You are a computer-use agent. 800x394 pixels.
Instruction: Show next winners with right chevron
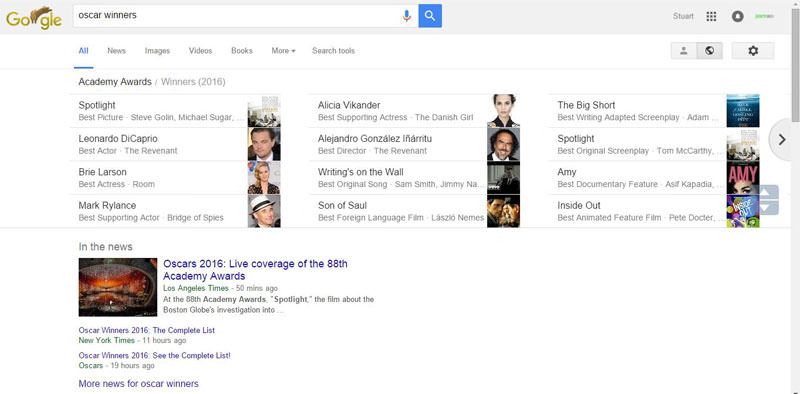click(783, 139)
